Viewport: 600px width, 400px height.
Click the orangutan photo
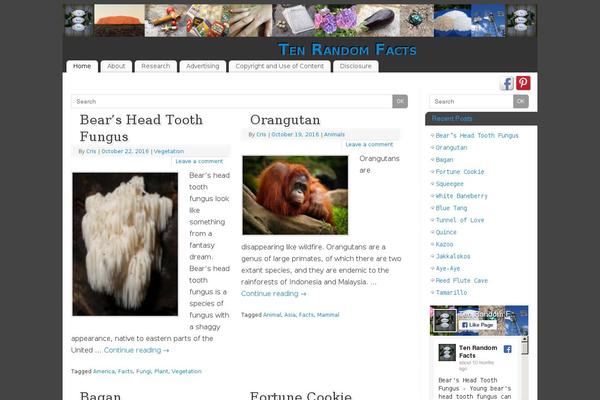coord(295,195)
